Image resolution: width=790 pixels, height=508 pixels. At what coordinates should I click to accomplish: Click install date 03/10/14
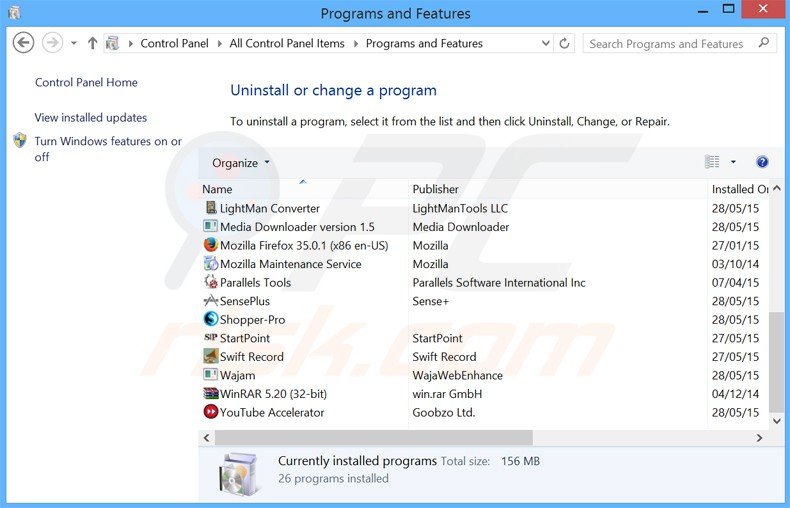(x=735, y=264)
